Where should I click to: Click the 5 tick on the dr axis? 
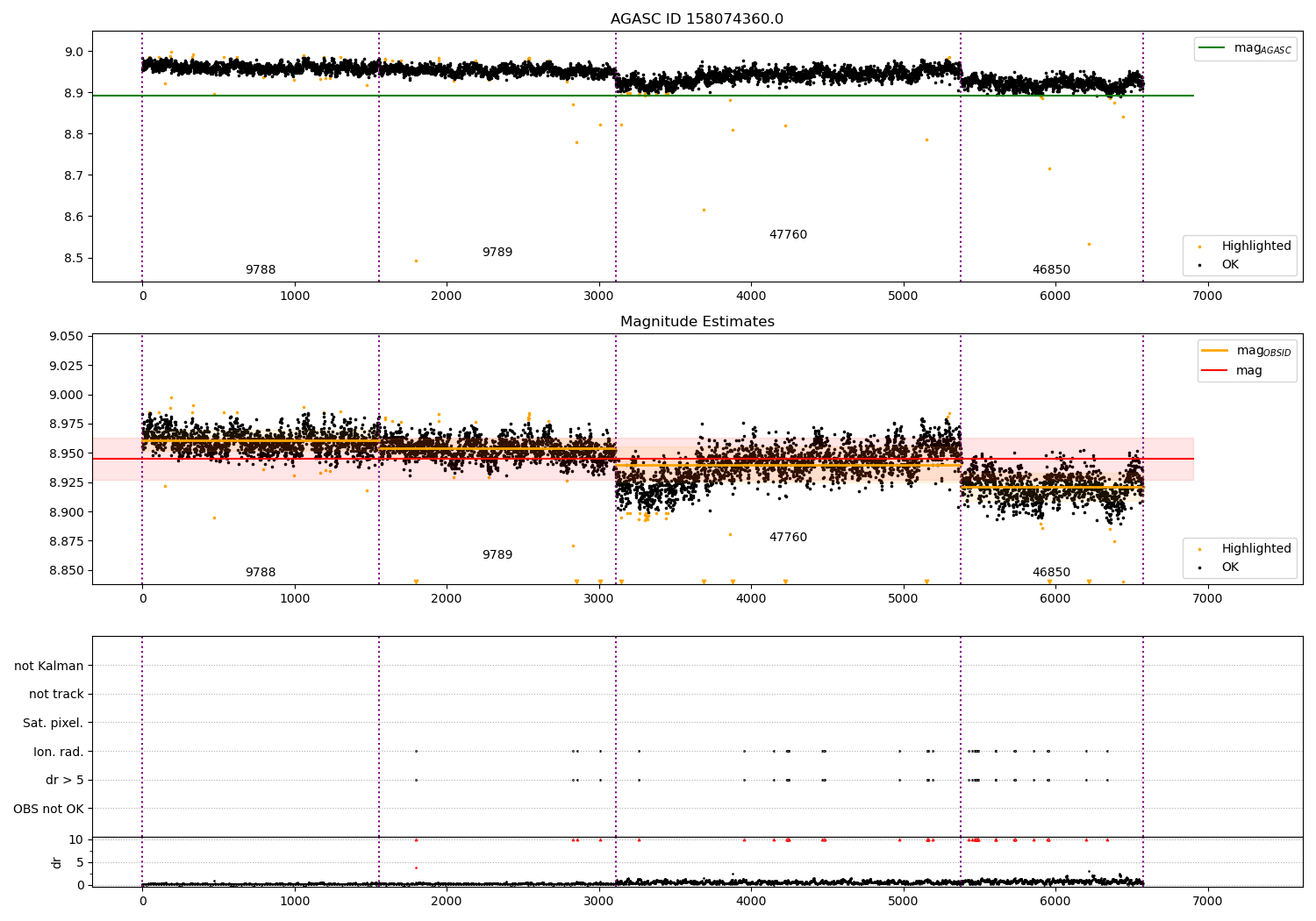click(x=80, y=863)
